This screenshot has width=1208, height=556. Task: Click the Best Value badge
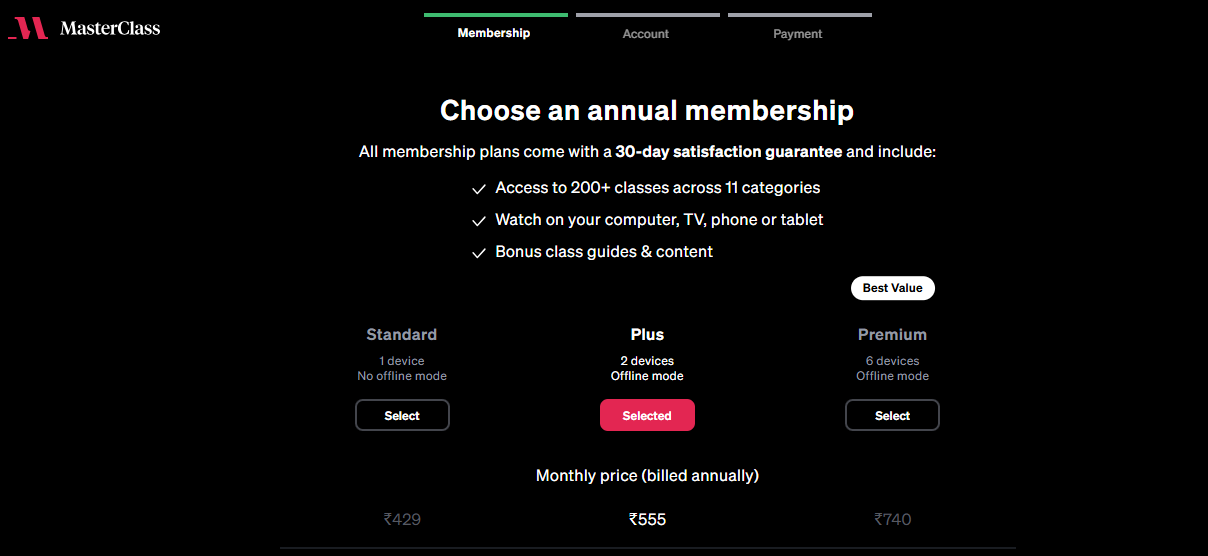click(x=892, y=288)
